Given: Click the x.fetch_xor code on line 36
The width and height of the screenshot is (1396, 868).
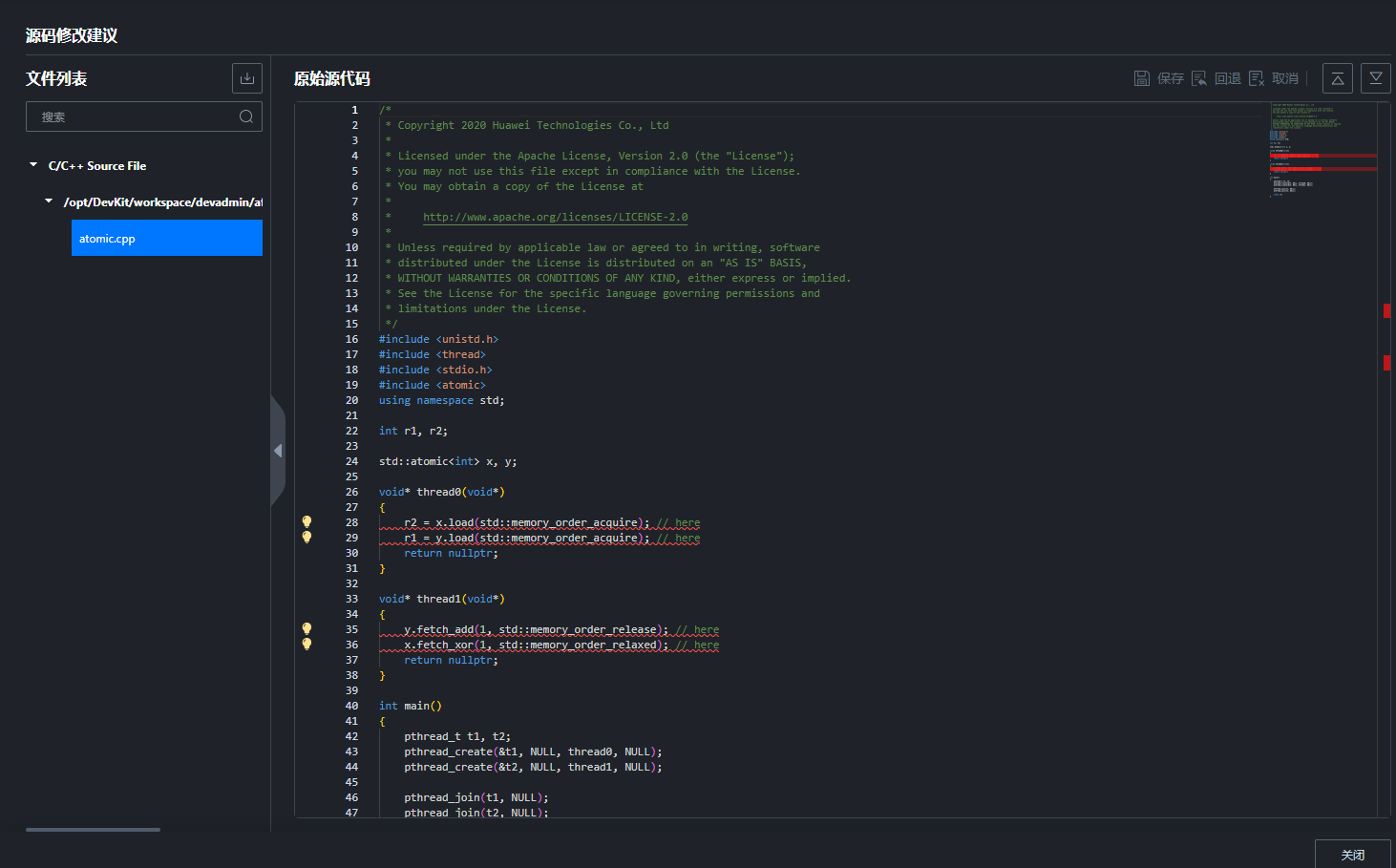Looking at the screenshot, I should (536, 645).
